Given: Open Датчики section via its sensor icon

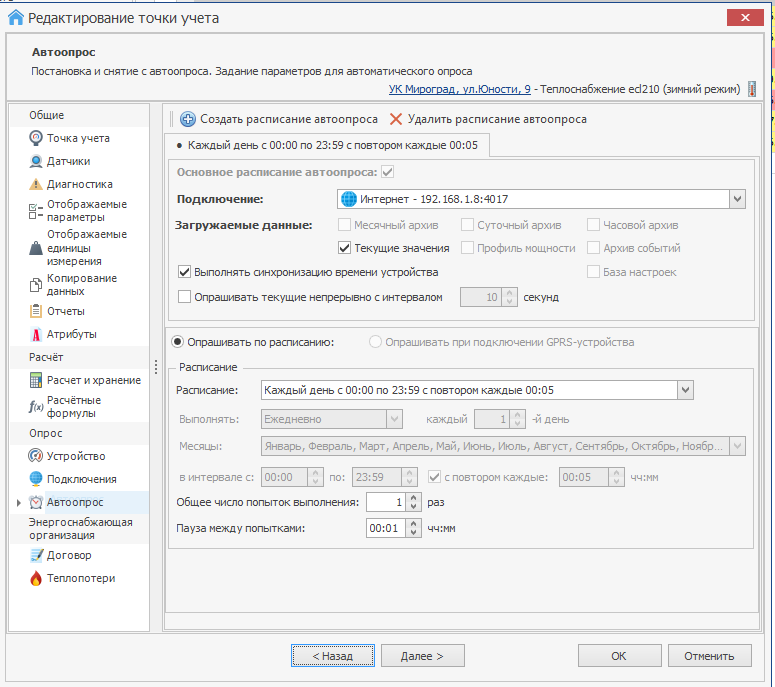Looking at the screenshot, I should [36, 161].
